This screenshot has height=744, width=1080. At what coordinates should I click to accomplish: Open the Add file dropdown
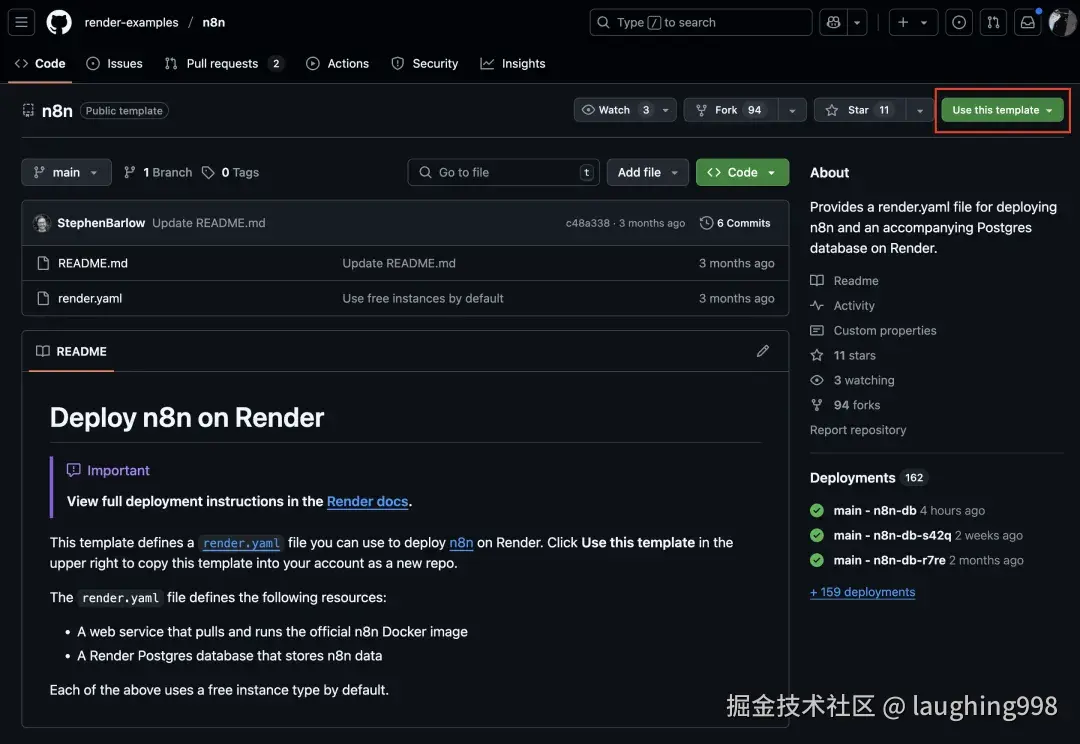coord(647,172)
